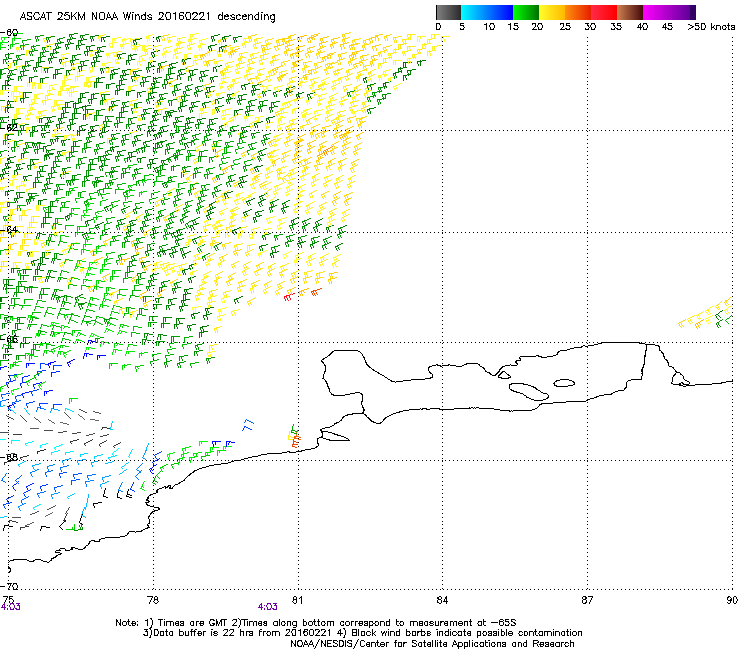Click the yellow 20-25 knots legend segment
The image size is (740, 650).
point(552,12)
